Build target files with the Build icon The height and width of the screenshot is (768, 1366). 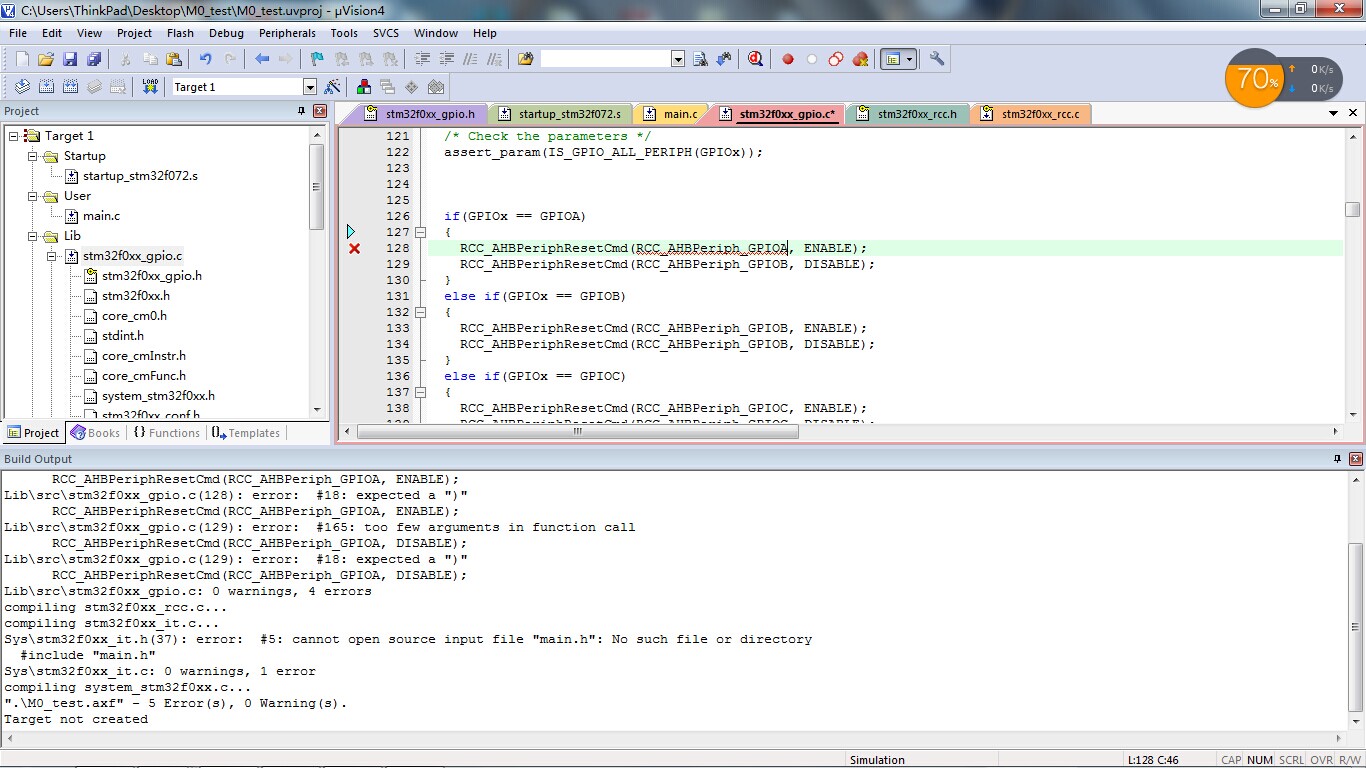[x=46, y=87]
